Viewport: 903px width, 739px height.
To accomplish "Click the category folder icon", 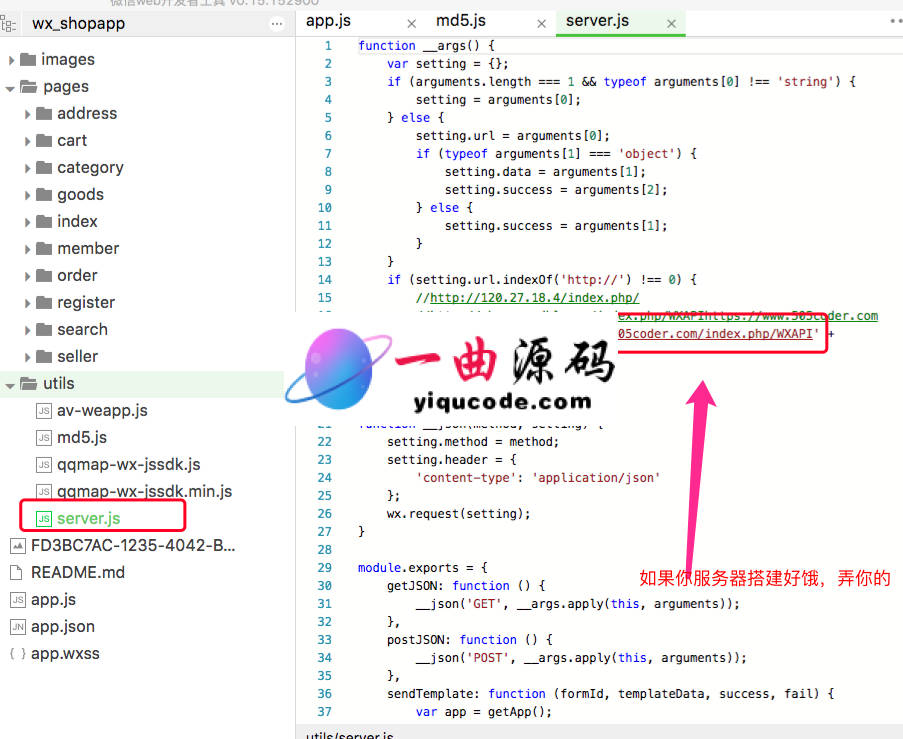I will [x=44, y=168].
